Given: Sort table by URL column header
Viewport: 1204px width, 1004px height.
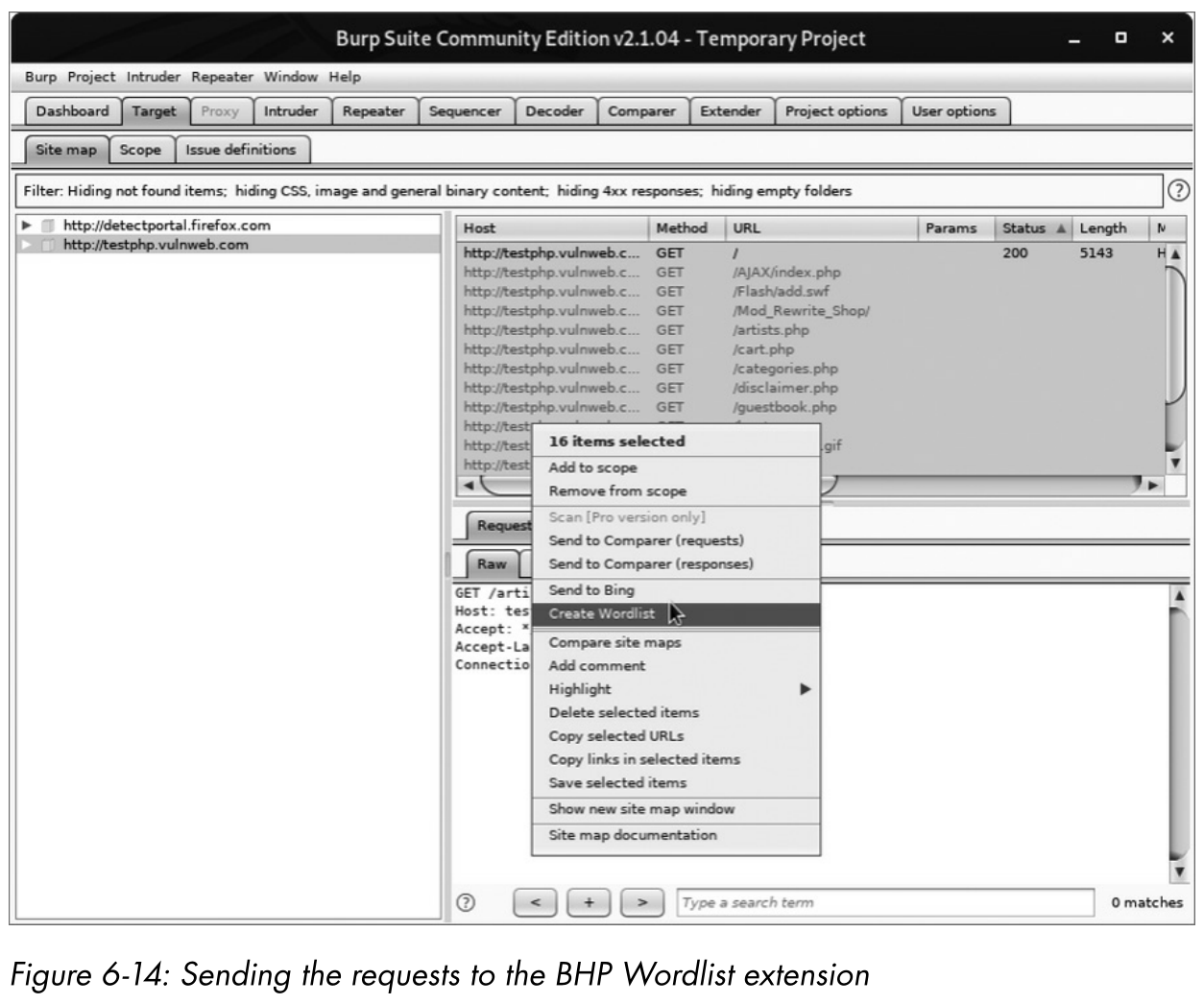Looking at the screenshot, I should [821, 228].
